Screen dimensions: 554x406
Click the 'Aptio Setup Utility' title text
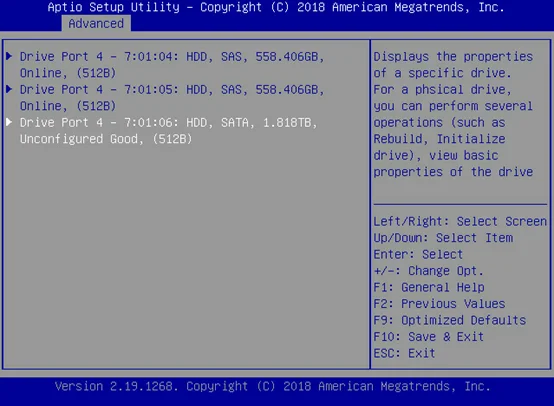click(x=113, y=7)
